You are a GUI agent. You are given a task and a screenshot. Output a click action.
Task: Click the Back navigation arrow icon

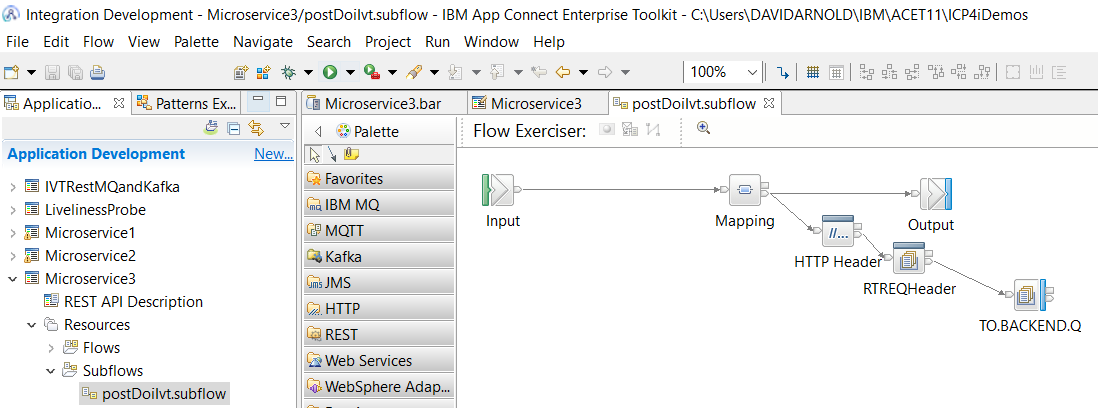tap(562, 71)
